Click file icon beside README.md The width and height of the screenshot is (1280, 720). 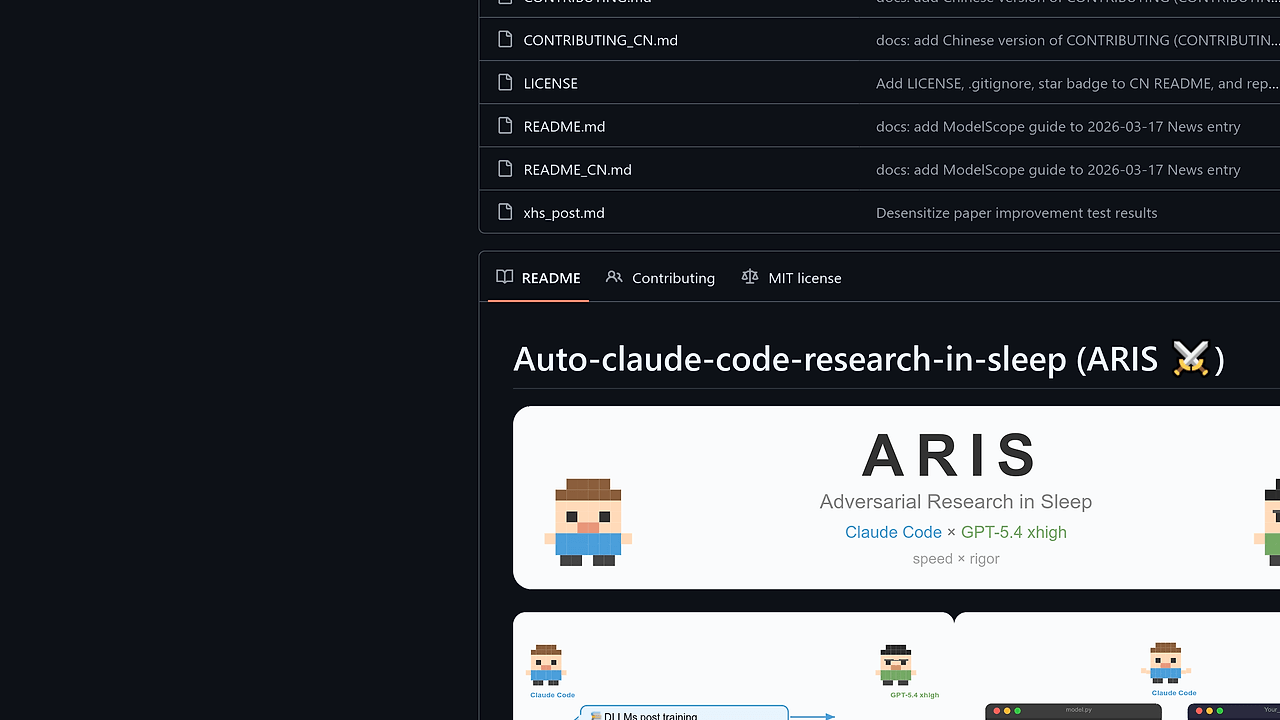(505, 126)
